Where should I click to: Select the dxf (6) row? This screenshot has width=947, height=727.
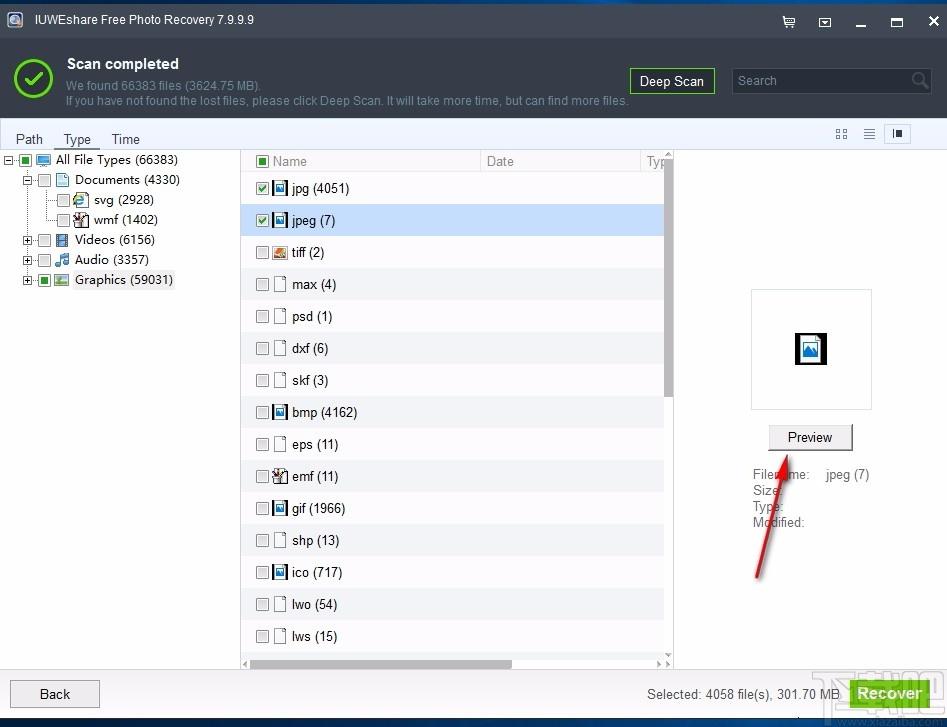(x=452, y=348)
